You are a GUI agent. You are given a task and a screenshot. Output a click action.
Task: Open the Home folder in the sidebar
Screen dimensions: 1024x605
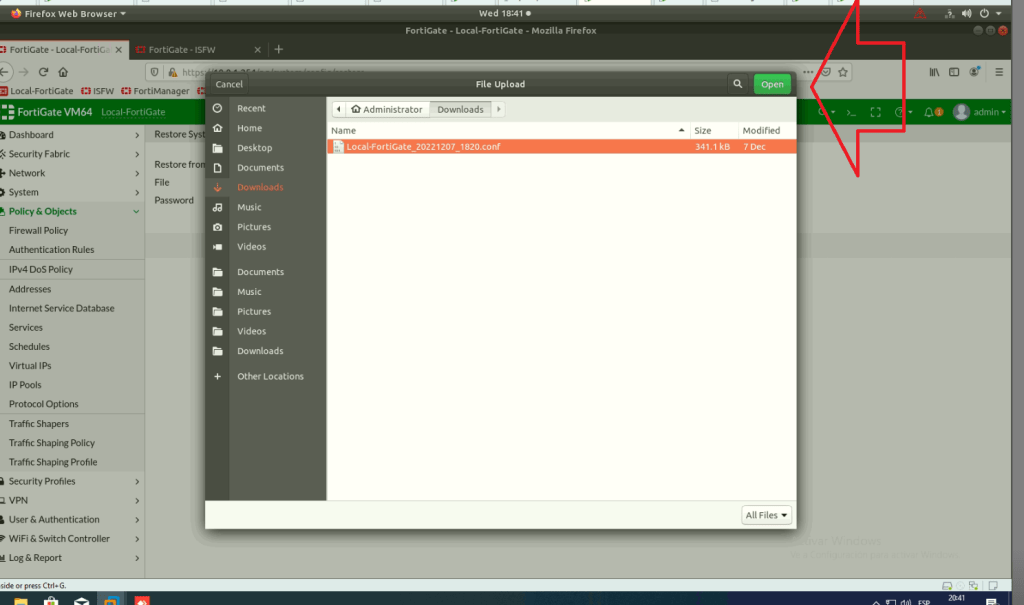pyautogui.click(x=249, y=128)
